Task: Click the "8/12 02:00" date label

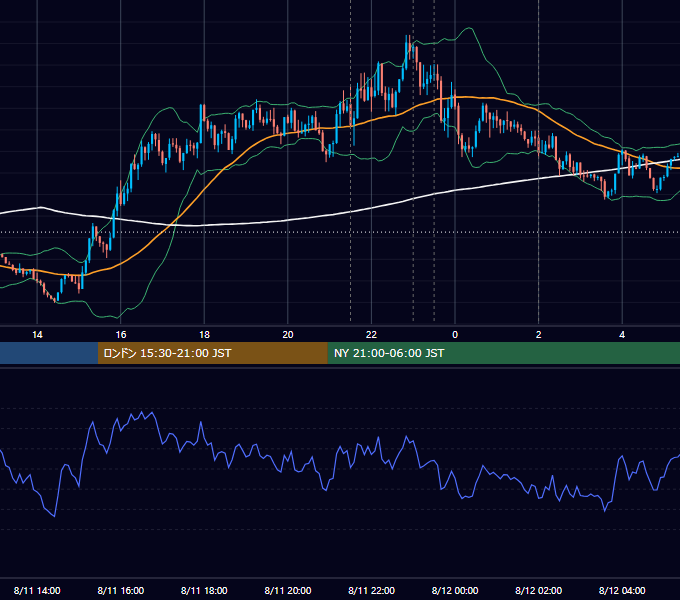Action: [539, 590]
